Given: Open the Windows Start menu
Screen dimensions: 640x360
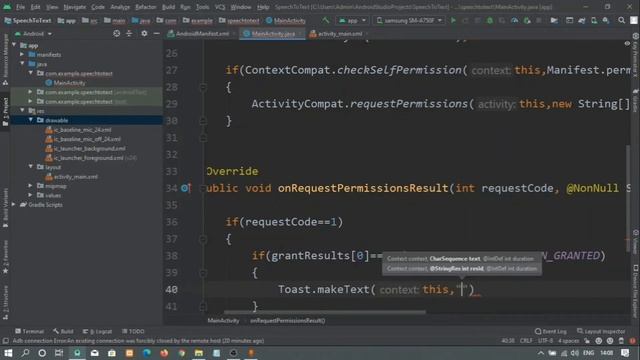Looking at the screenshot, I should [x=8, y=353].
